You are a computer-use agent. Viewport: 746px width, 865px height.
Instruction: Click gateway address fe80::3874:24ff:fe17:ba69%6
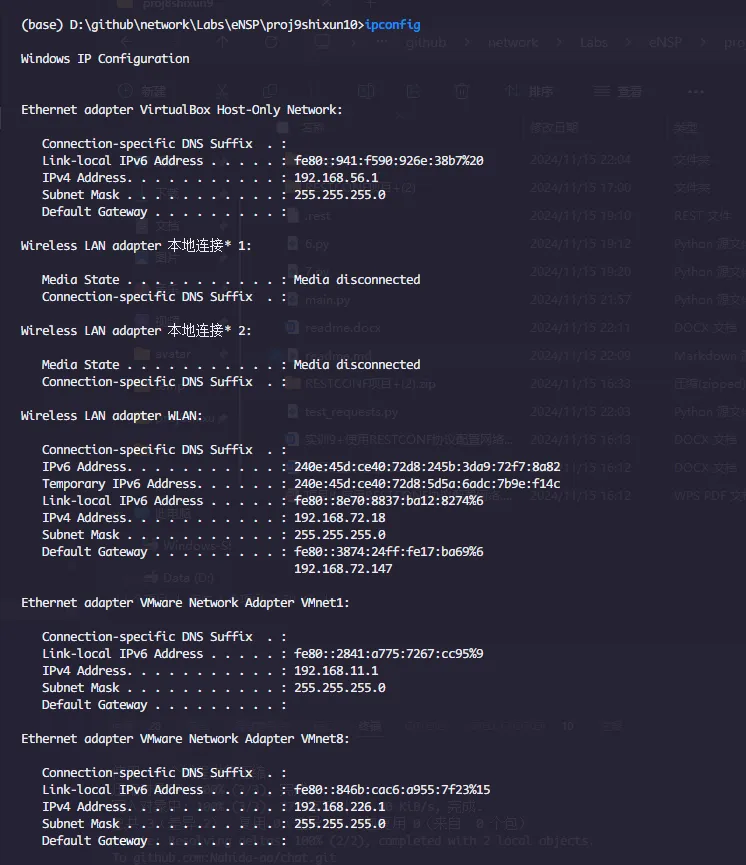tap(388, 552)
